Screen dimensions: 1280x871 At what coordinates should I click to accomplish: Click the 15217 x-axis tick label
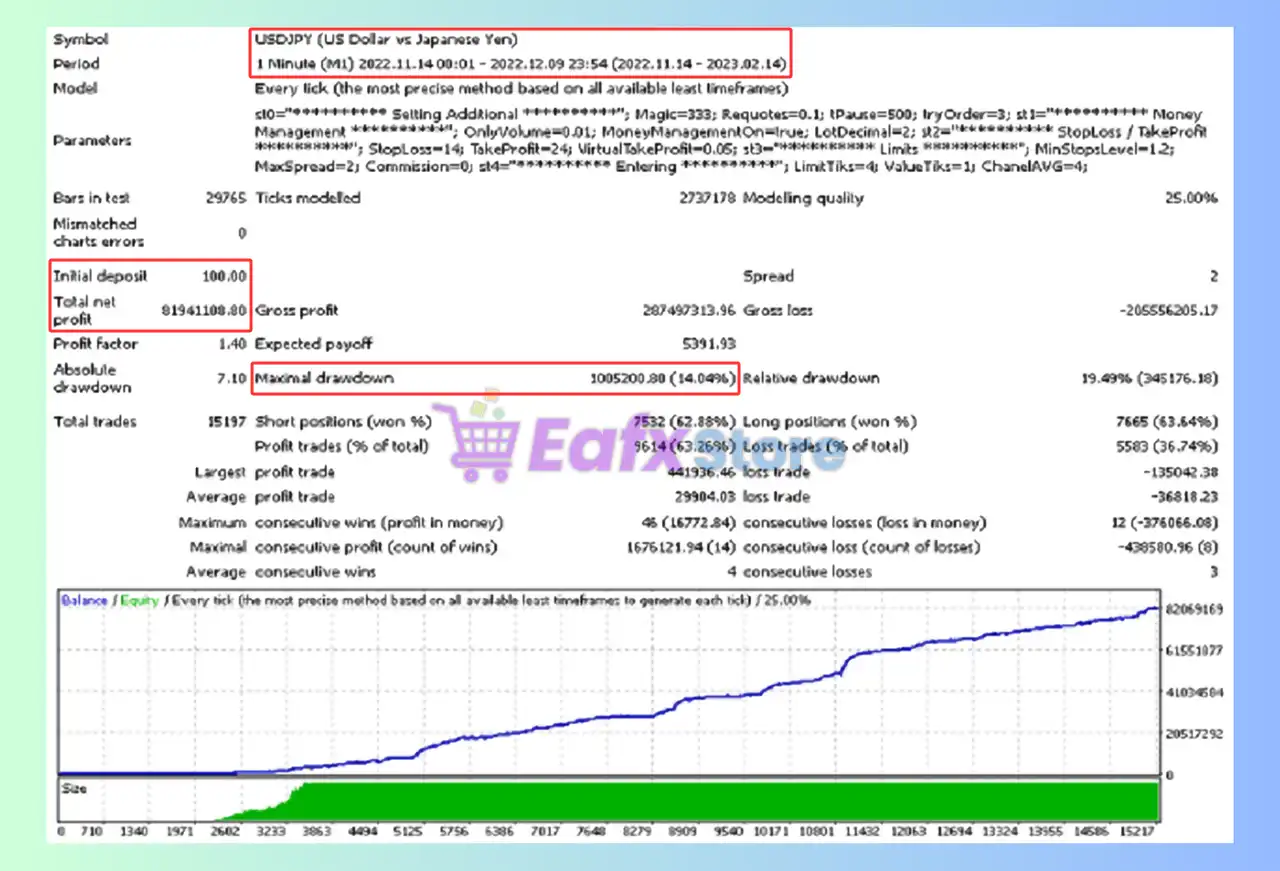pos(1136,831)
